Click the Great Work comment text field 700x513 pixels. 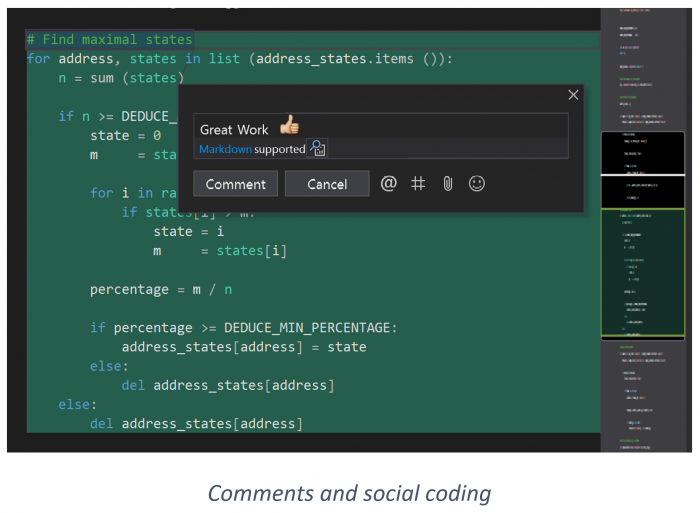(381, 126)
